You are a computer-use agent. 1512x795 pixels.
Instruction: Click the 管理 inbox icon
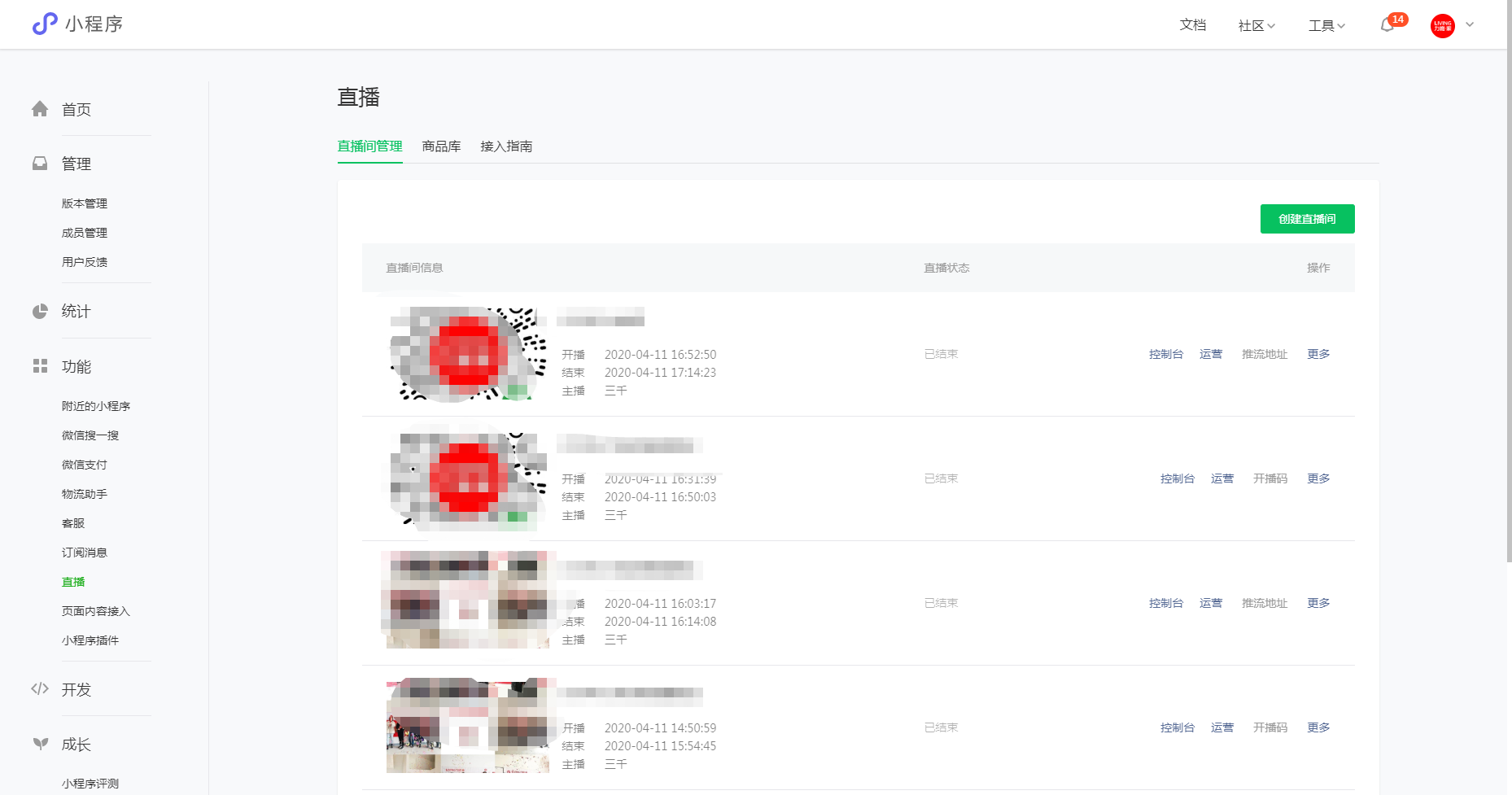click(40, 164)
